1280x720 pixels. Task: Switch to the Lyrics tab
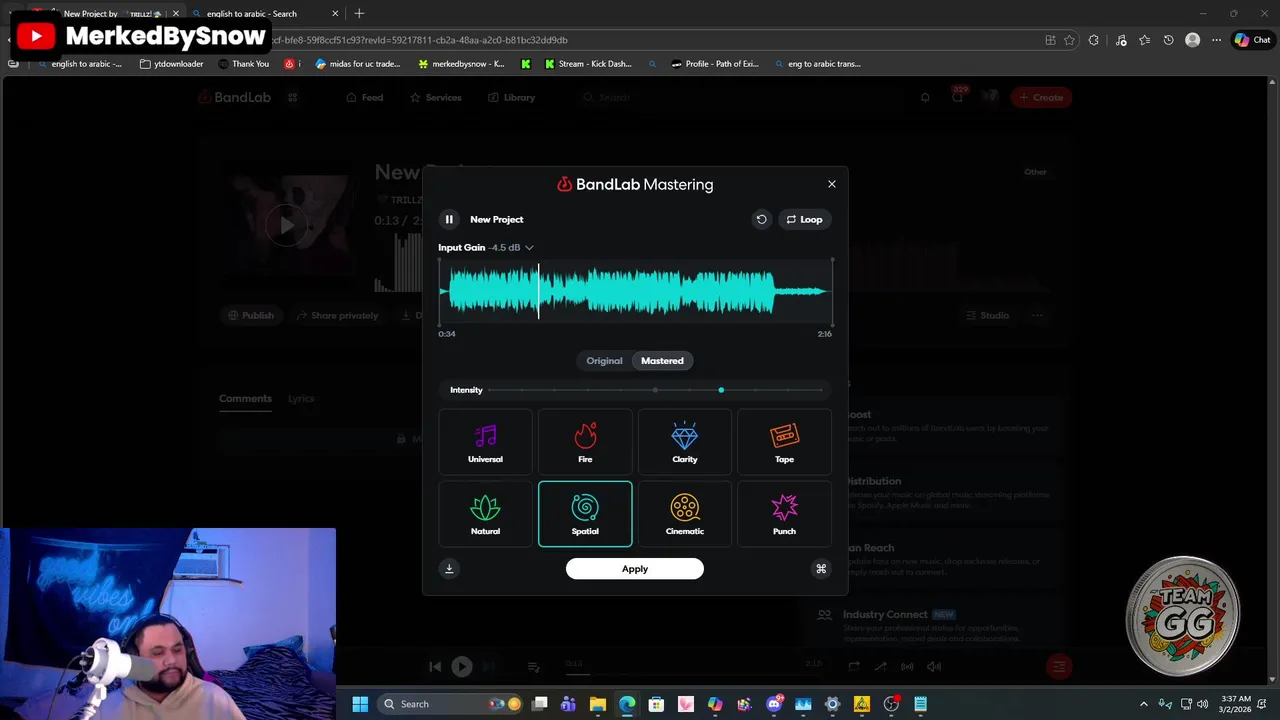301,398
